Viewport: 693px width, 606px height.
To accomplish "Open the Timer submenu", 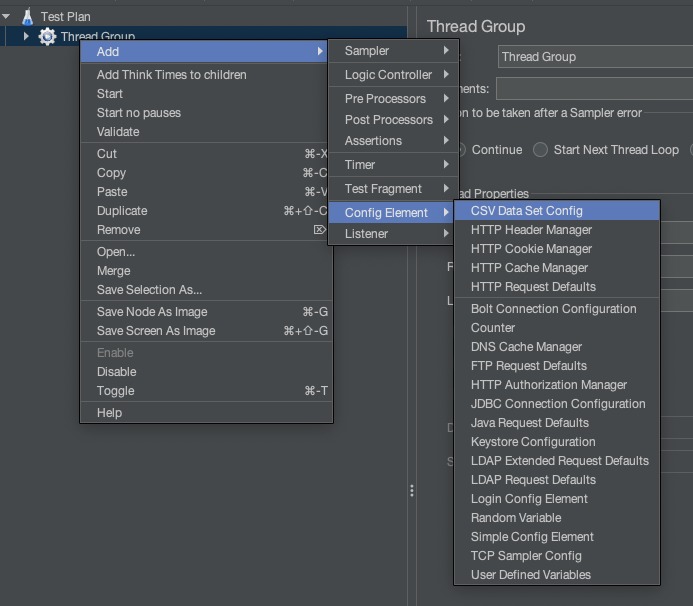I will [393, 165].
